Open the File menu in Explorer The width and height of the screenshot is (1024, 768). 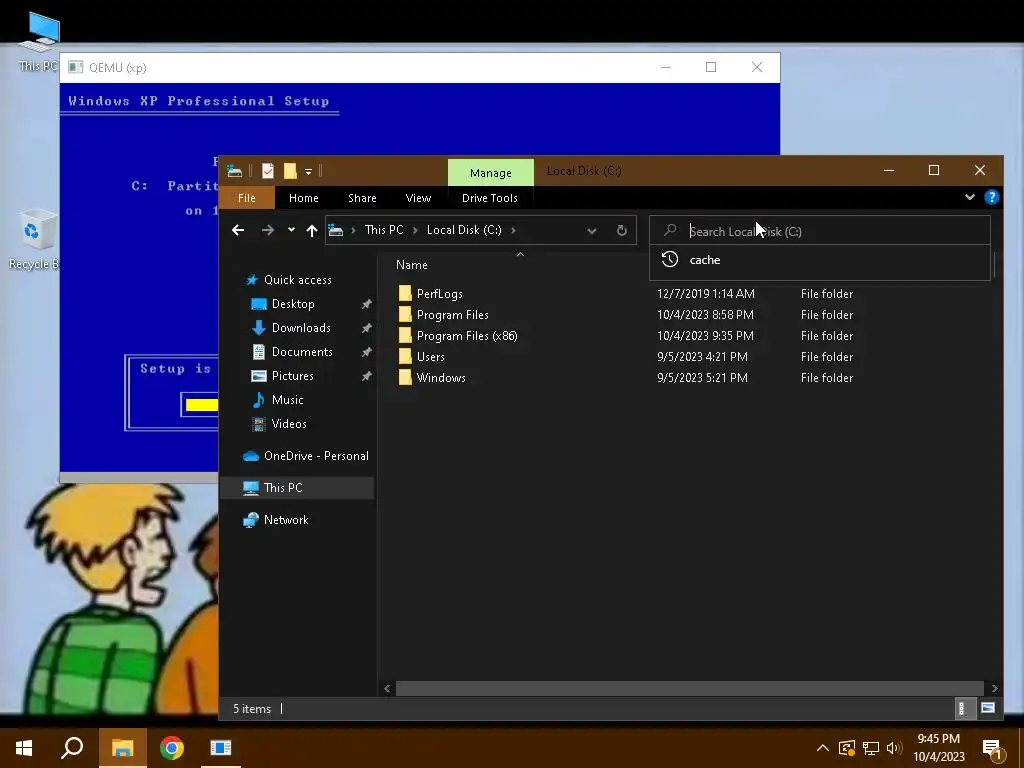click(x=247, y=198)
